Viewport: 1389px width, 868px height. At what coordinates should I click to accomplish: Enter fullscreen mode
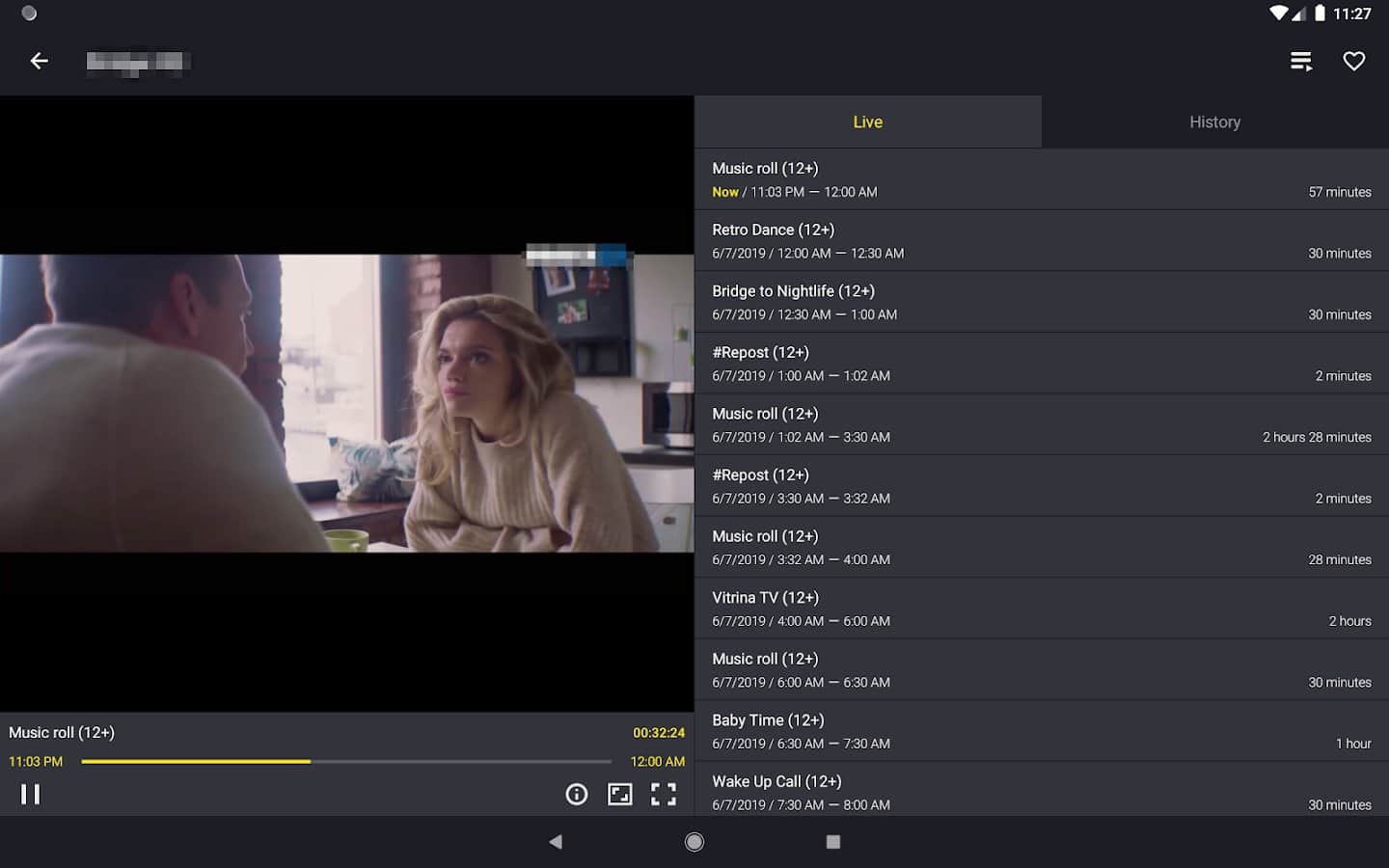[664, 794]
